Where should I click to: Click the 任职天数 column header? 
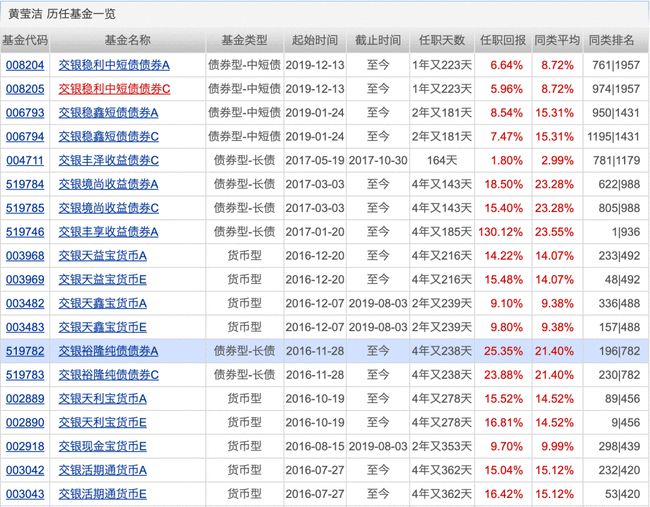(442, 40)
